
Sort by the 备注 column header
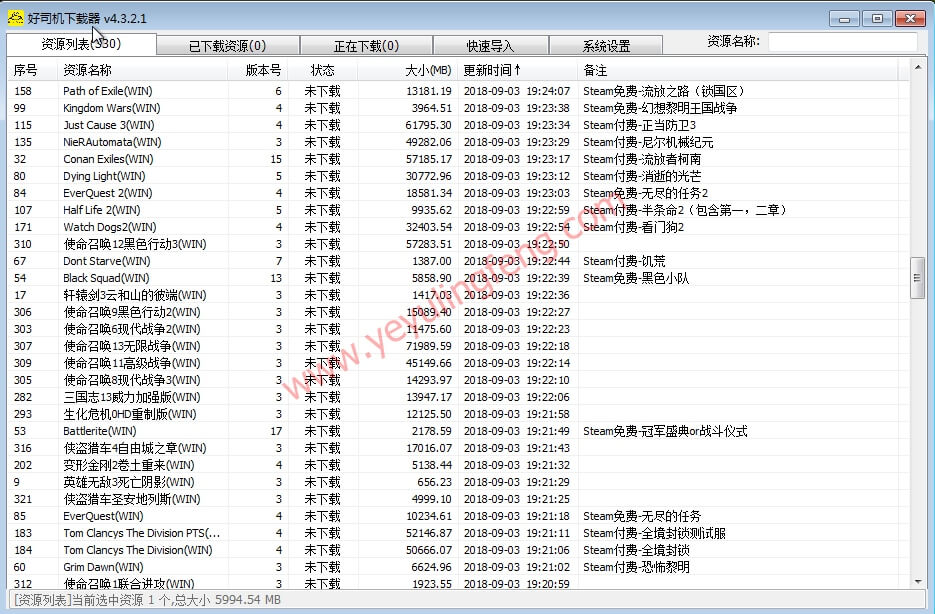click(x=738, y=70)
